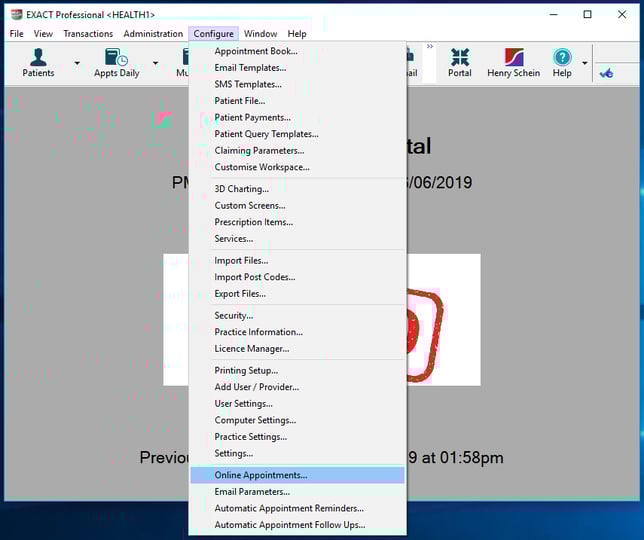Select Export Files... menu entry
Viewport: 644px width, 540px height.
(x=297, y=294)
